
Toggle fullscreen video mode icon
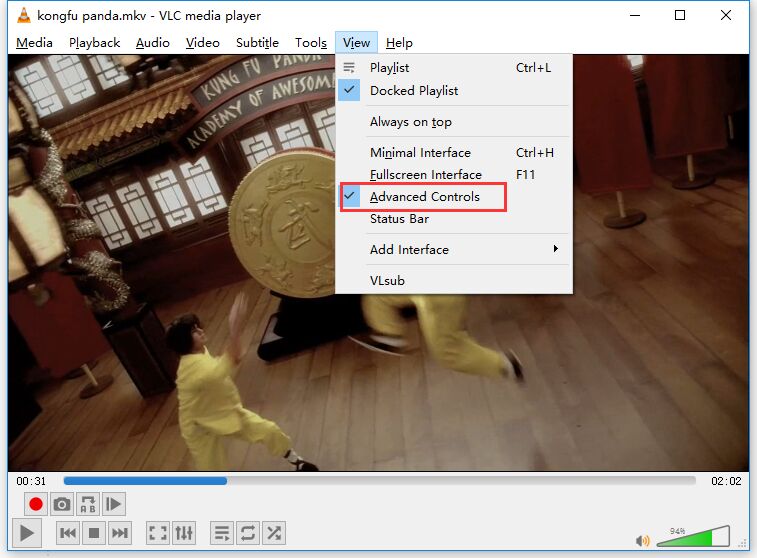point(158,533)
